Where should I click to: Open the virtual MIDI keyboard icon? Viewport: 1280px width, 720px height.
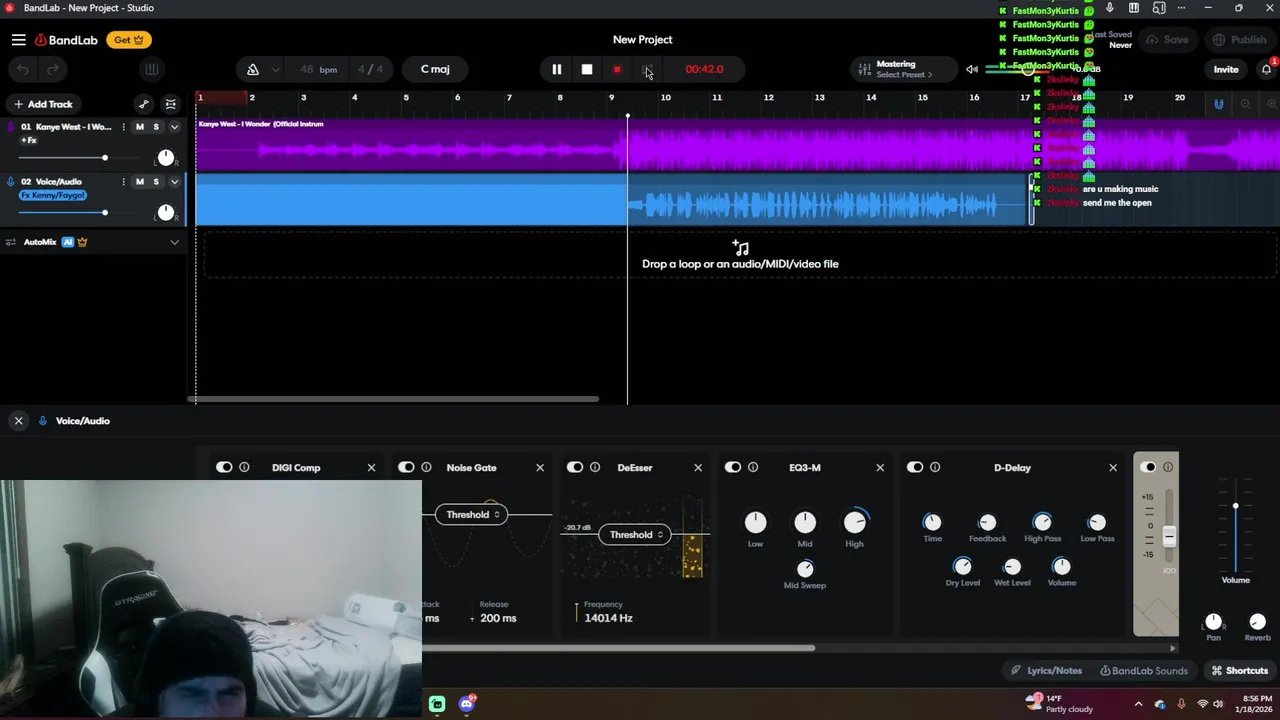(151, 69)
